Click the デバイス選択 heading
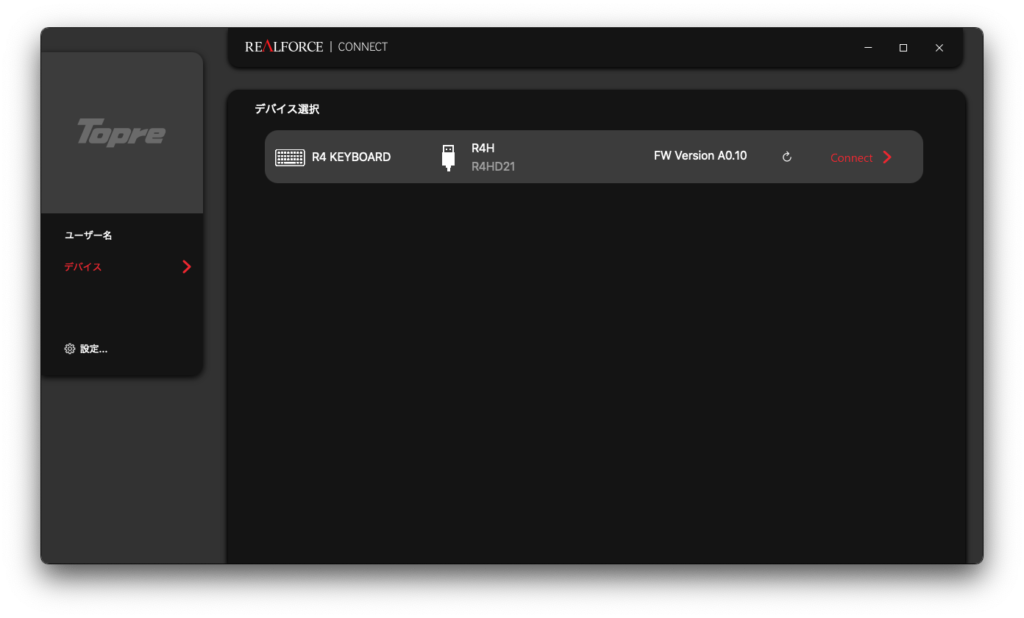Image resolution: width=1024 pixels, height=618 pixels. (287, 109)
